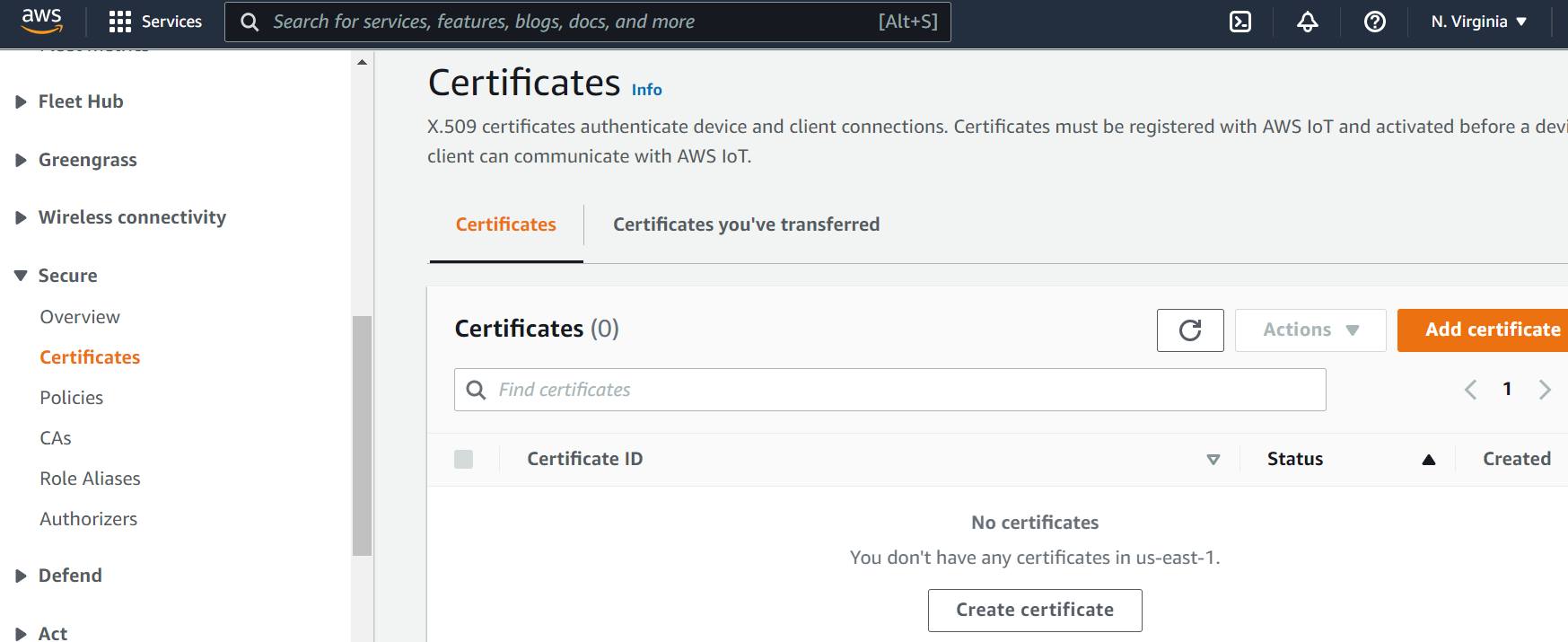Open the notifications bell
This screenshot has width=1568, height=642.
[1308, 22]
